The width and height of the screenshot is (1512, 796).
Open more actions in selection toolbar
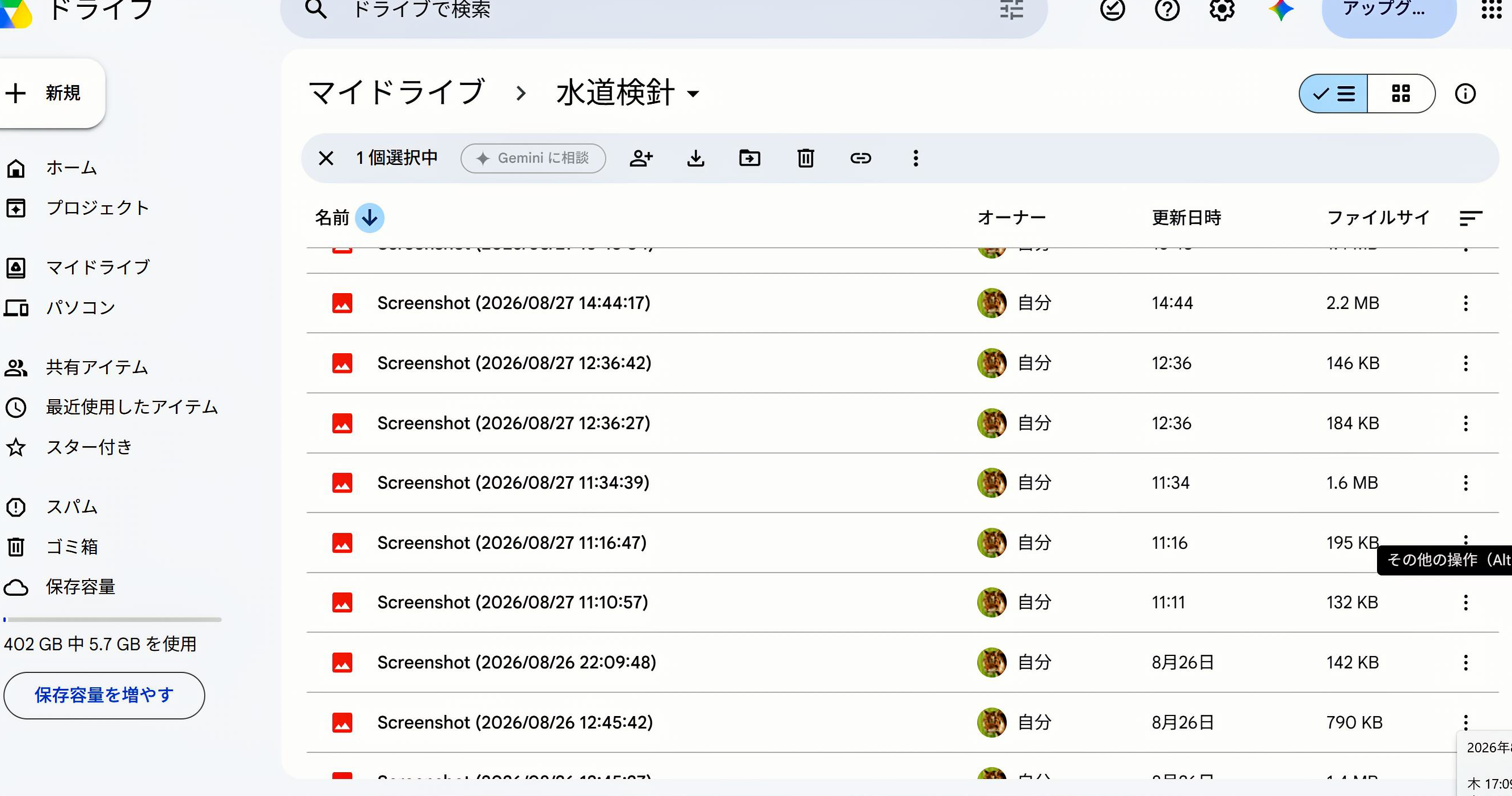915,158
